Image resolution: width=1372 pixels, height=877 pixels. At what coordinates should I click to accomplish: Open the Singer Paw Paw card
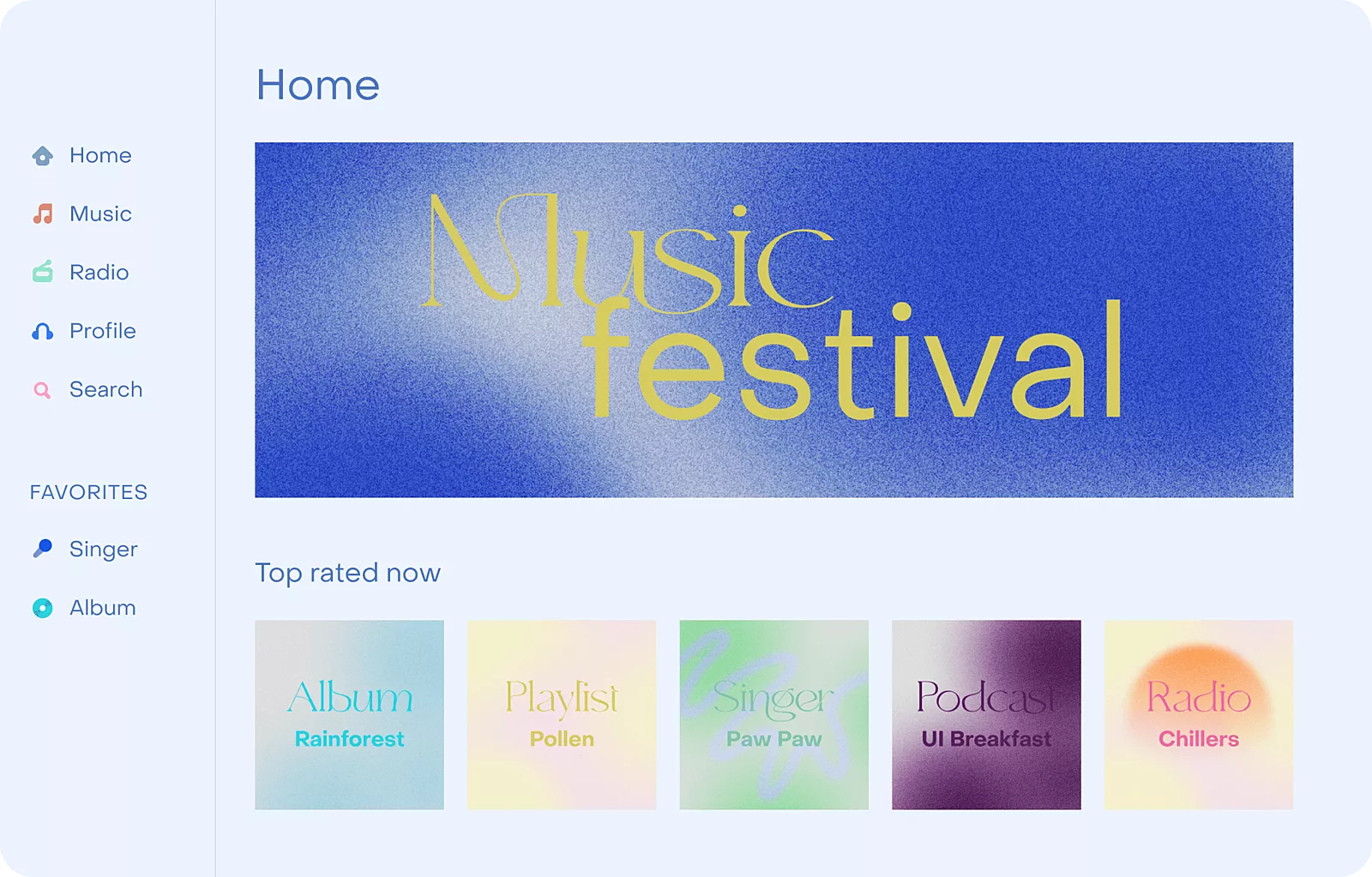[x=773, y=715]
